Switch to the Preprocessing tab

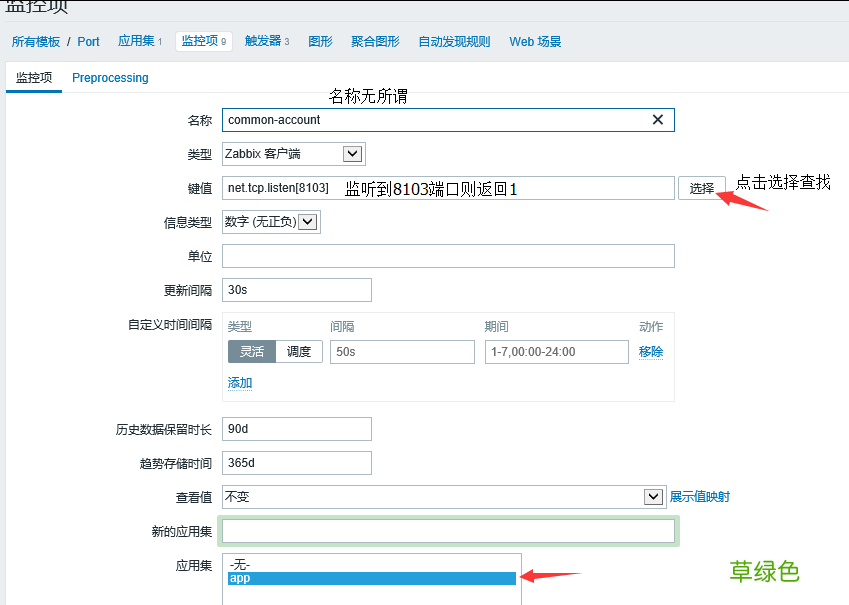pos(110,77)
